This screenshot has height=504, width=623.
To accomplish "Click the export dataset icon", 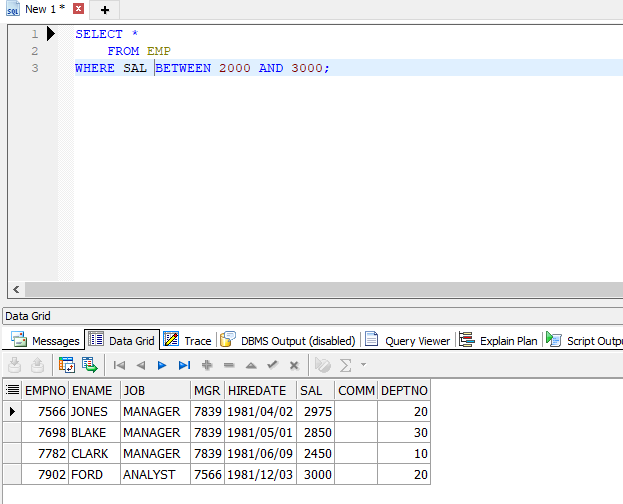I will pyautogui.click(x=90, y=365).
